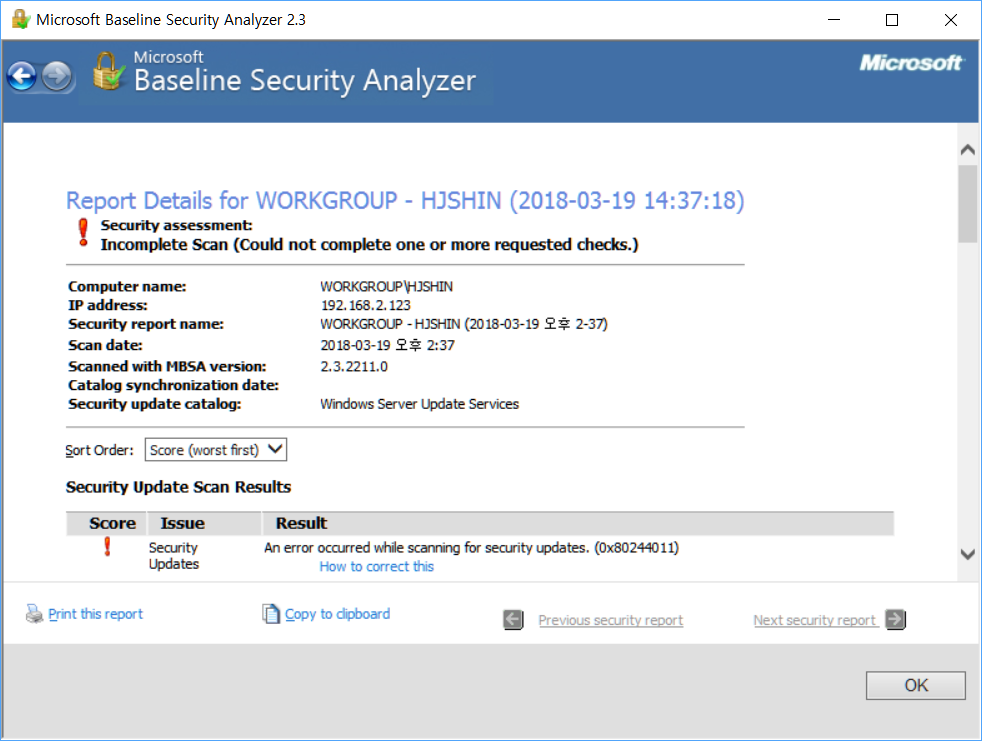Click Security Updates issue cell
The height and width of the screenshot is (741, 982).
tap(173, 556)
